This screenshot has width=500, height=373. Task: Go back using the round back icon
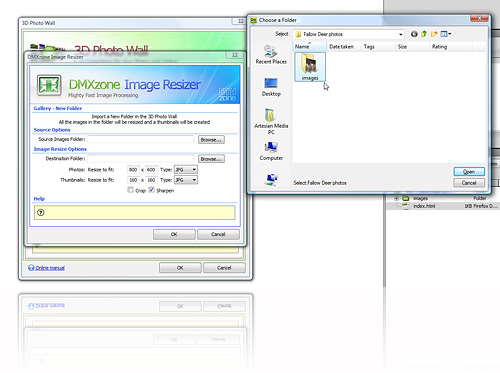(414, 34)
